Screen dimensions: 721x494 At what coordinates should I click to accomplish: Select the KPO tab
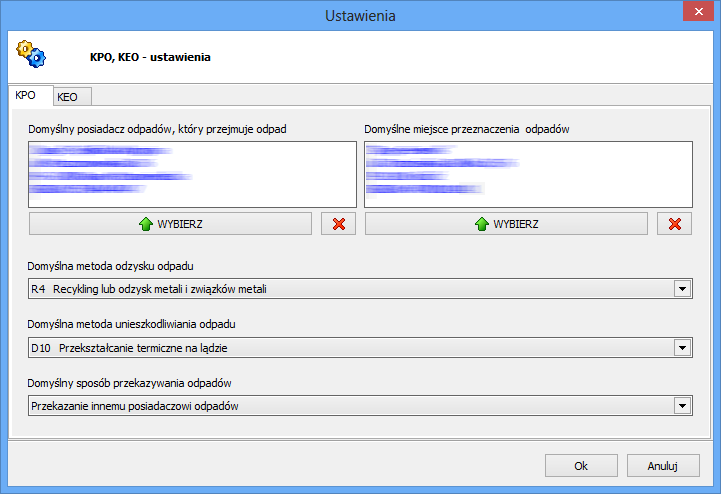click(x=26, y=96)
